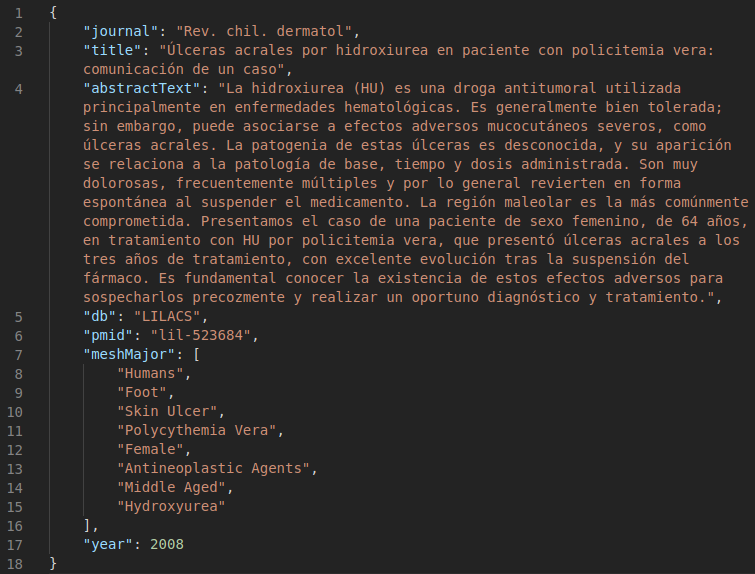
Task: Click the "Humans" array entry
Action: click(x=154, y=374)
